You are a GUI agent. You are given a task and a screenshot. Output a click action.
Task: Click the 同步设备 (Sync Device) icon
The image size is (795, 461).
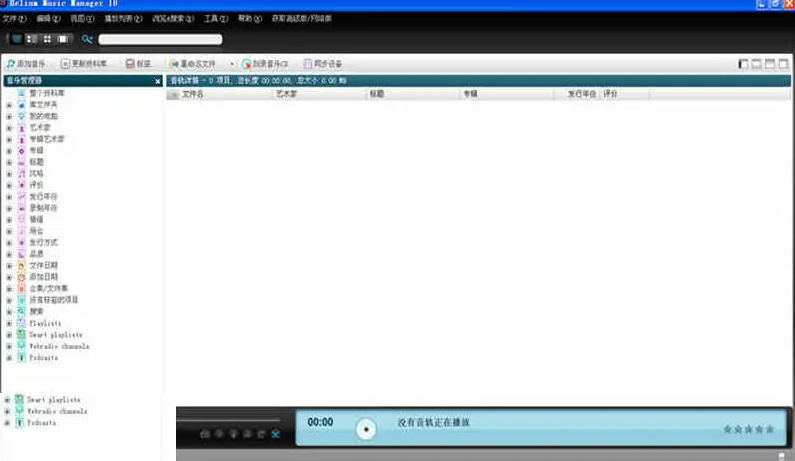tap(322, 63)
